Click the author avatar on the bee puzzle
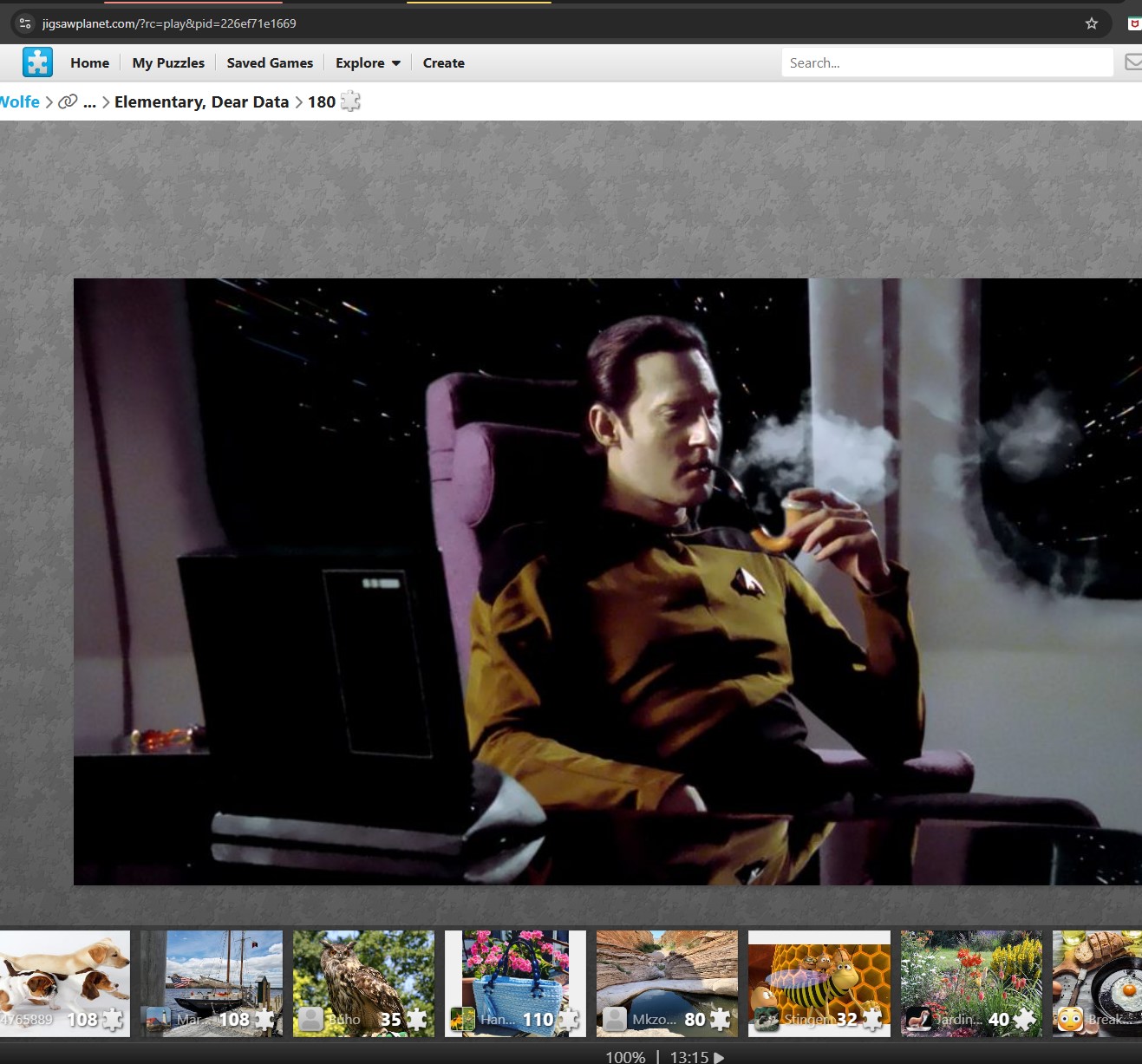Screen dimensions: 1142x1064 point(767,1019)
